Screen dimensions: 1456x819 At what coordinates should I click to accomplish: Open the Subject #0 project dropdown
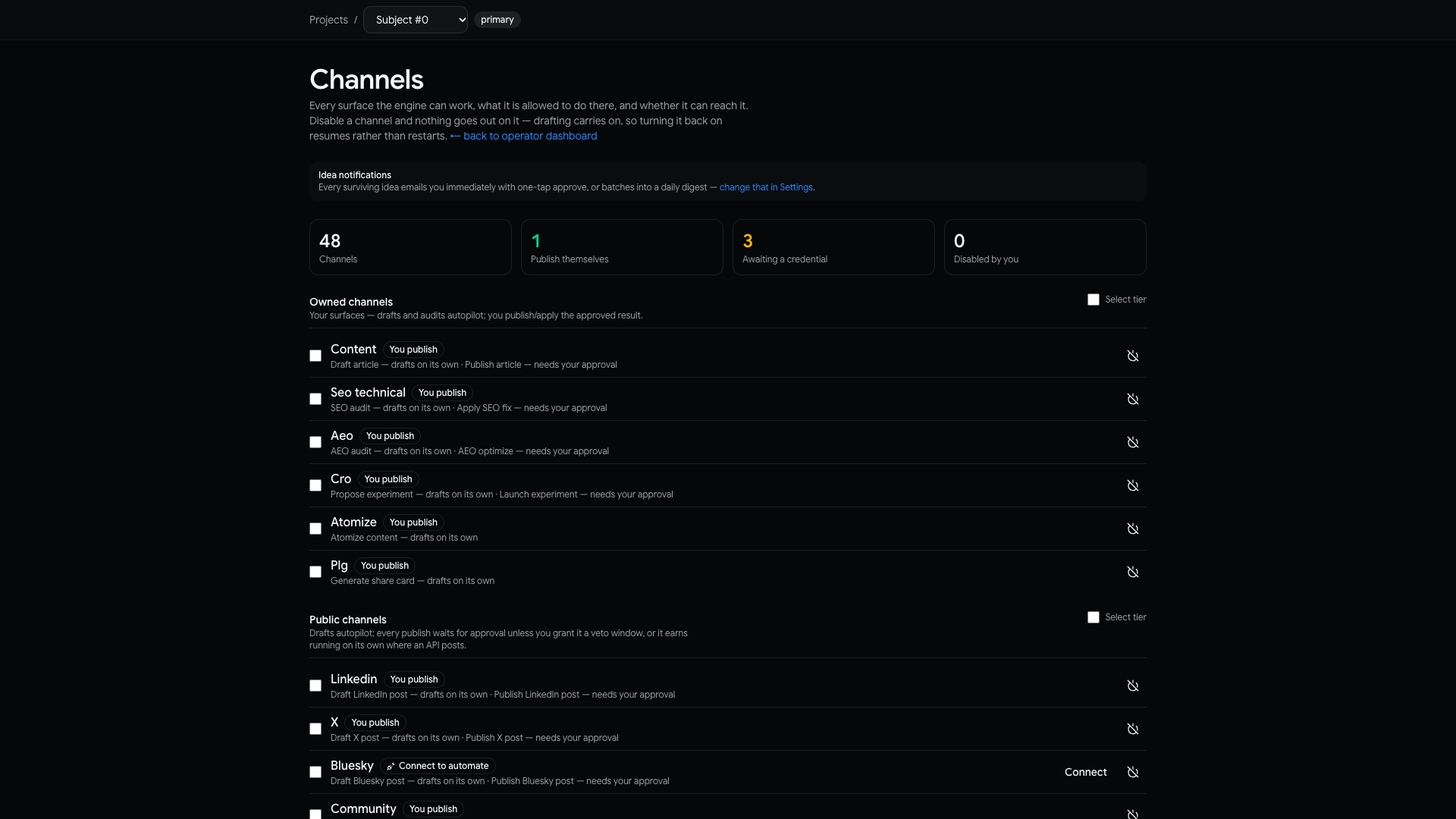coord(416,20)
